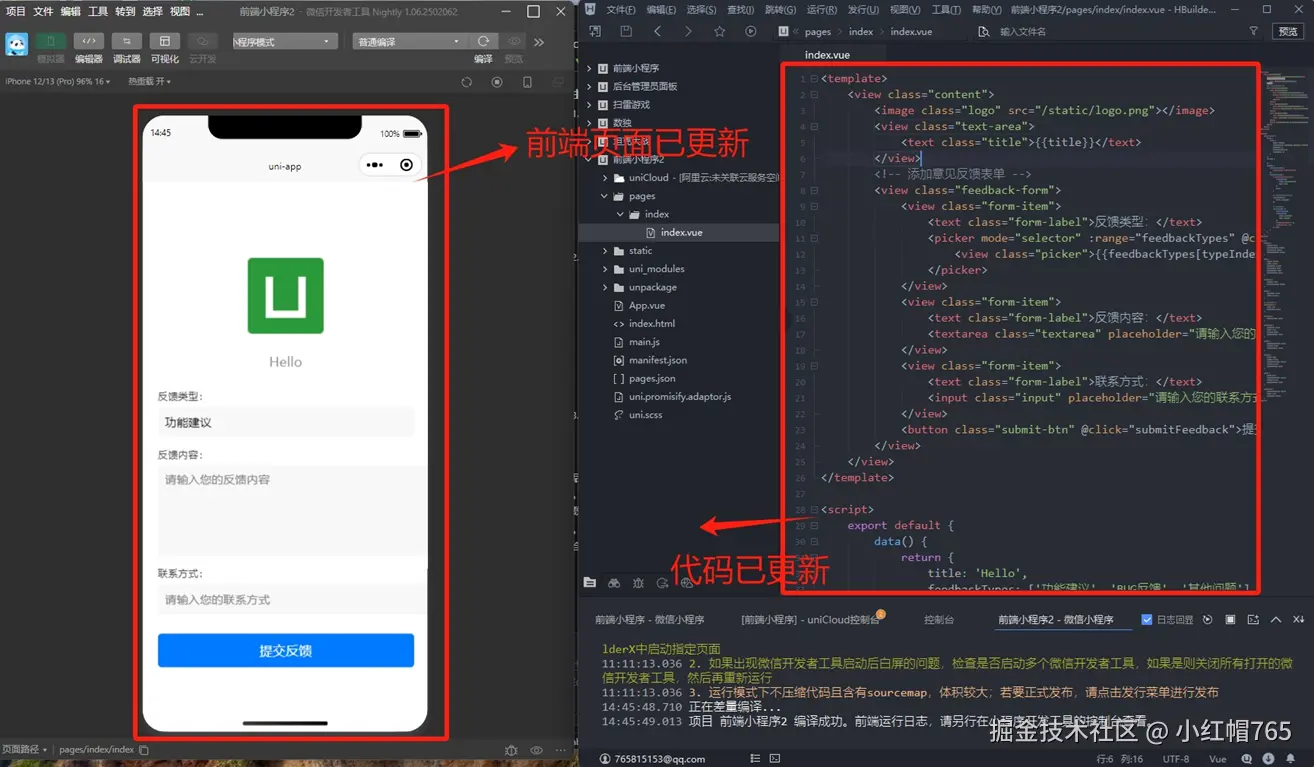Open pages.json in the project tree

coord(651,378)
